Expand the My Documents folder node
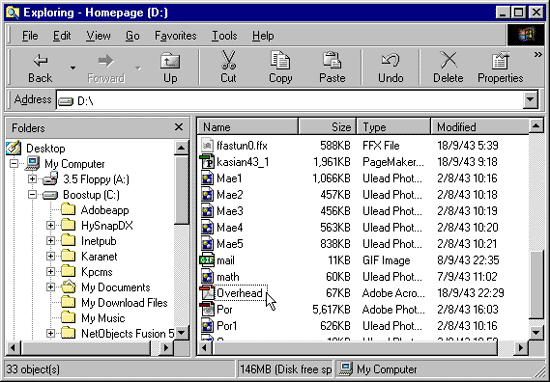Screen dimensions: 550x382 tap(51, 287)
